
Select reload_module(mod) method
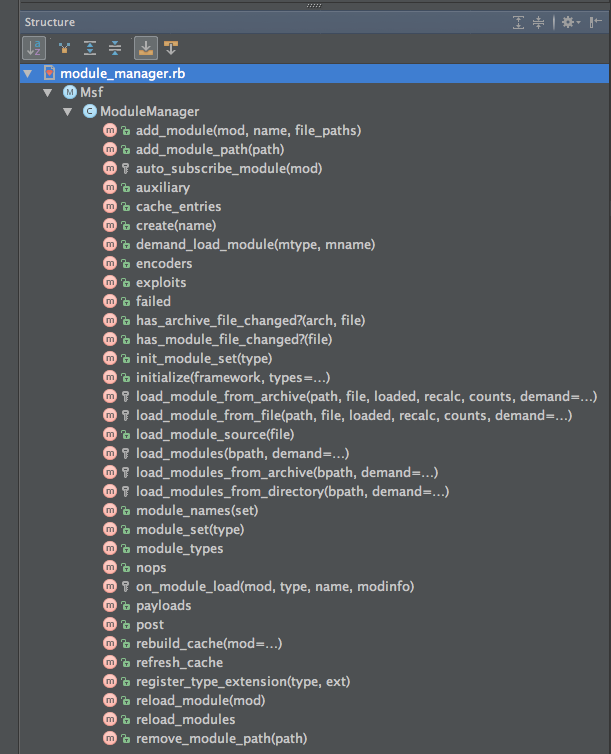click(200, 701)
